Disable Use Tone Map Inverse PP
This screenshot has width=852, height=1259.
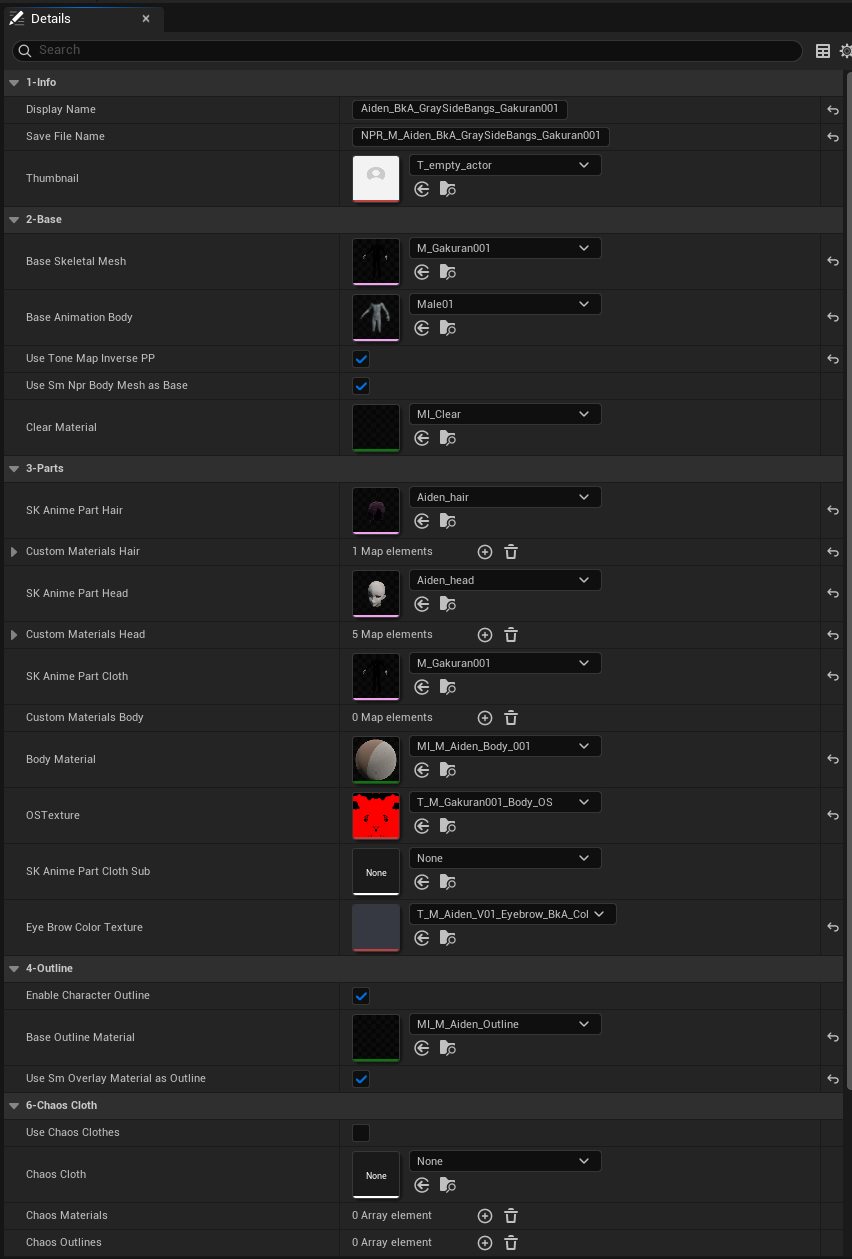pos(360,358)
